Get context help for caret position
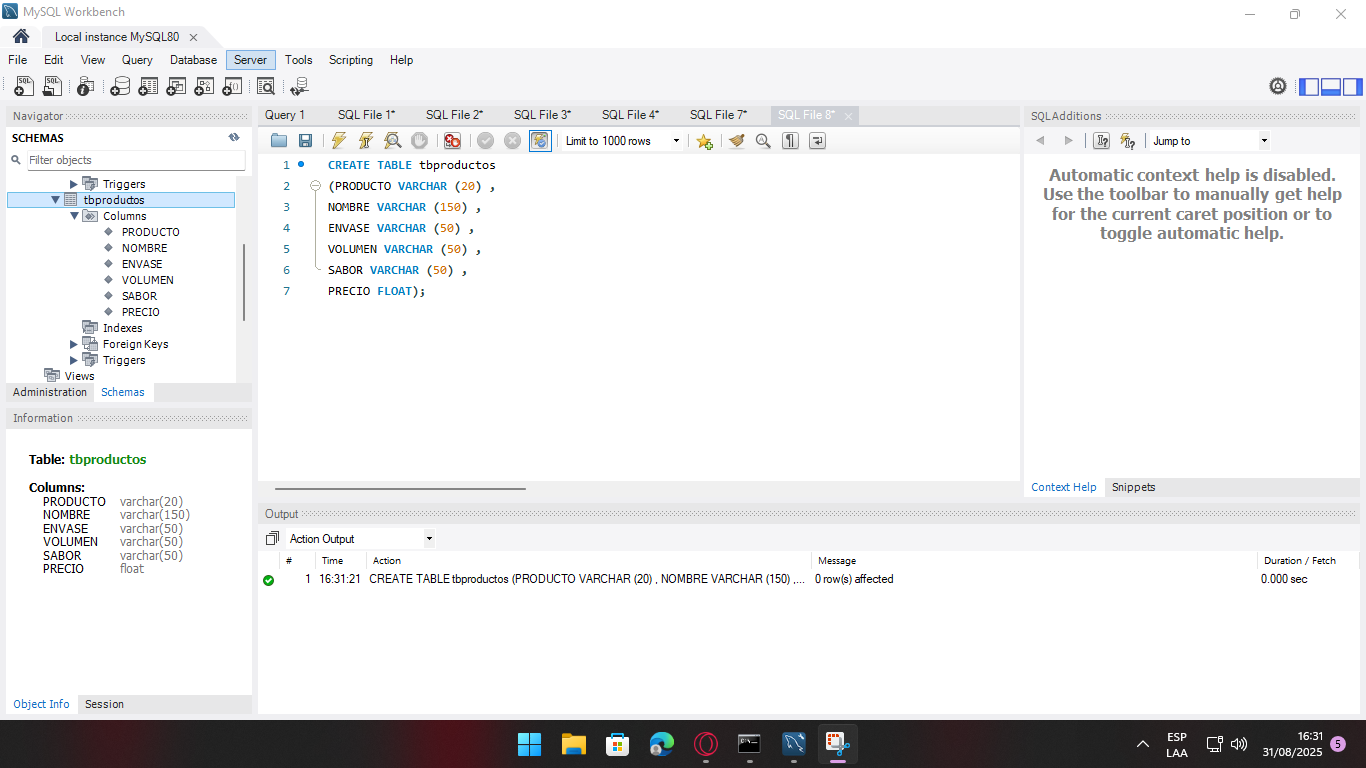Viewport: 1366px width, 768px height. pyautogui.click(x=1101, y=141)
